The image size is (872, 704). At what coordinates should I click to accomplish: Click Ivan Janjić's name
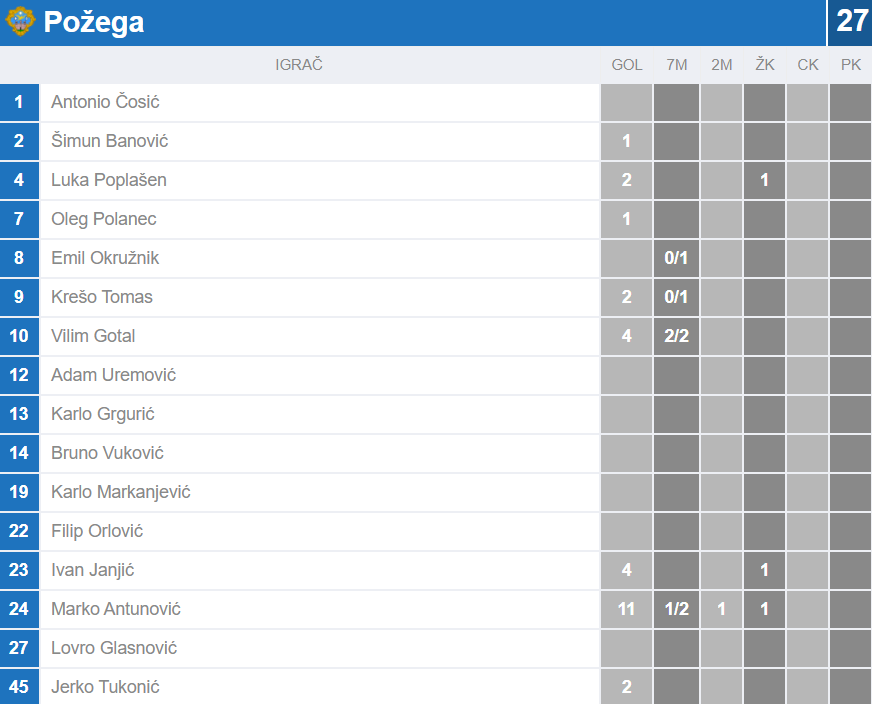[93, 570]
